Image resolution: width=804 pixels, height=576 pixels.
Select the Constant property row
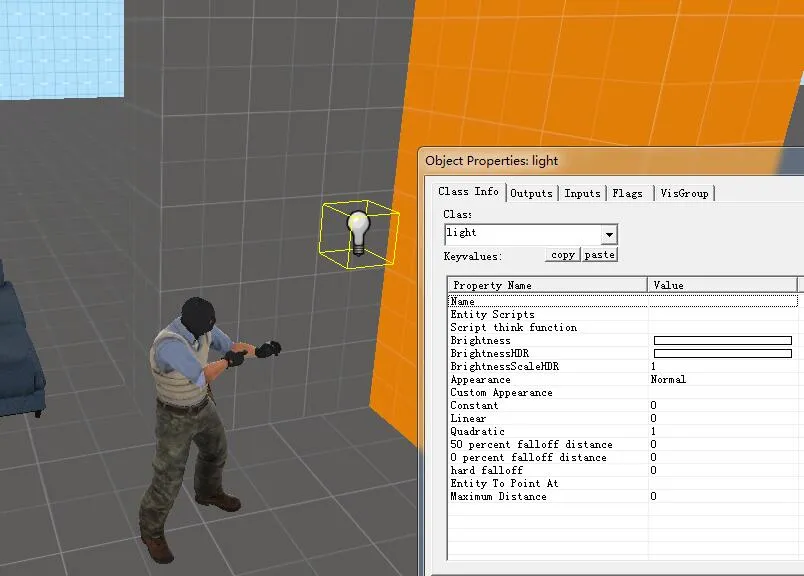(x=623, y=405)
